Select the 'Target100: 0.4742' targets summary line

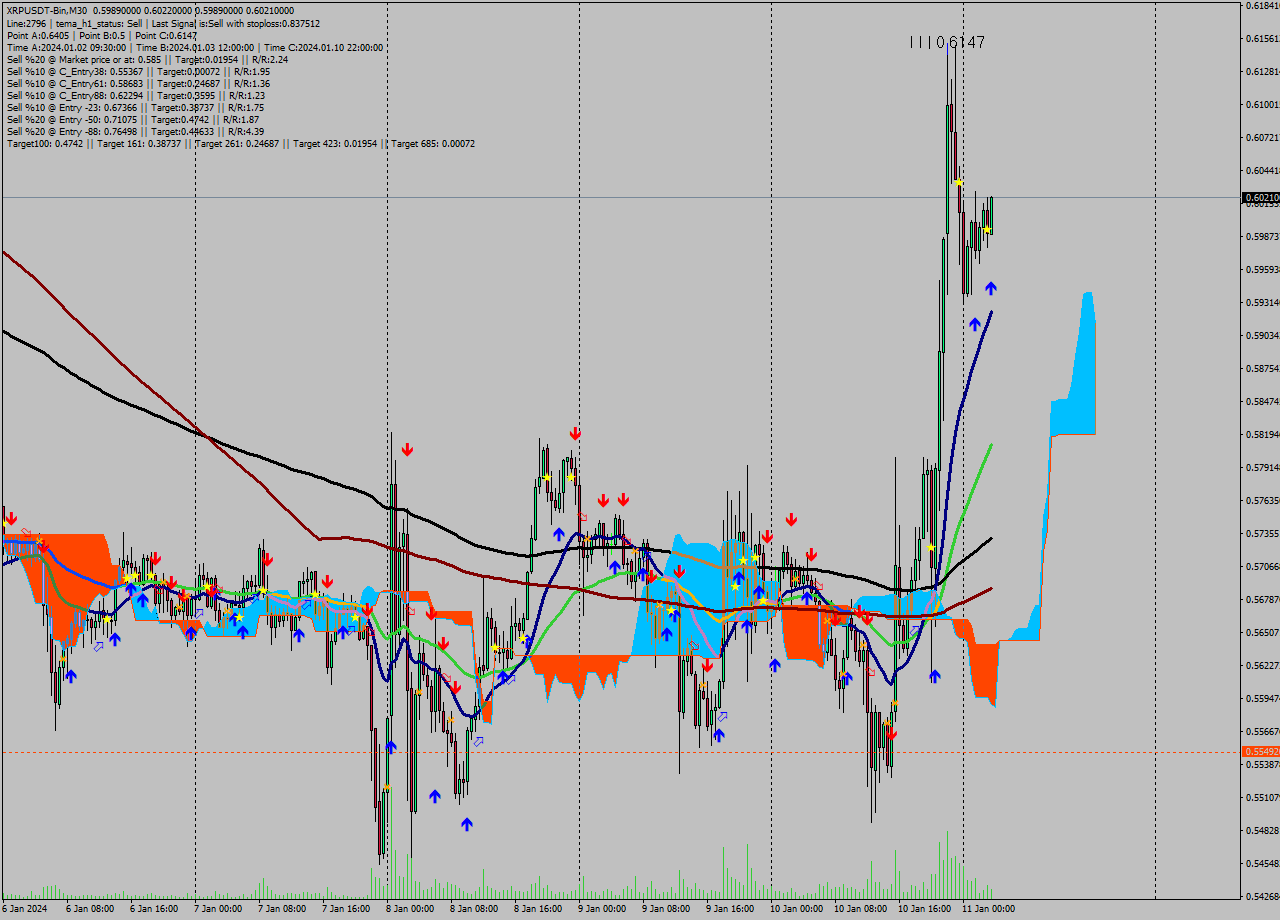pyautogui.click(x=240, y=144)
